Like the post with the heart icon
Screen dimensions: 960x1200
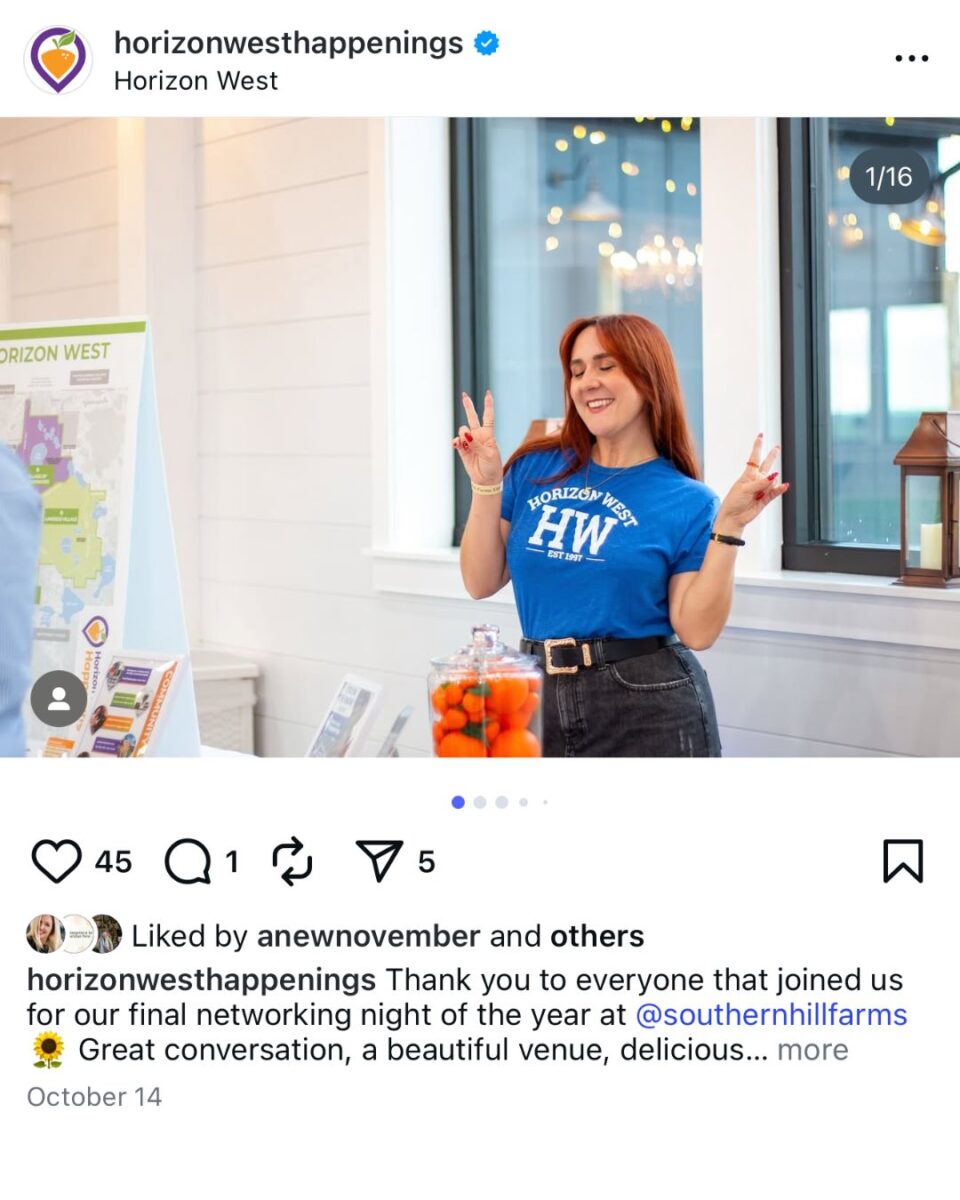point(56,861)
